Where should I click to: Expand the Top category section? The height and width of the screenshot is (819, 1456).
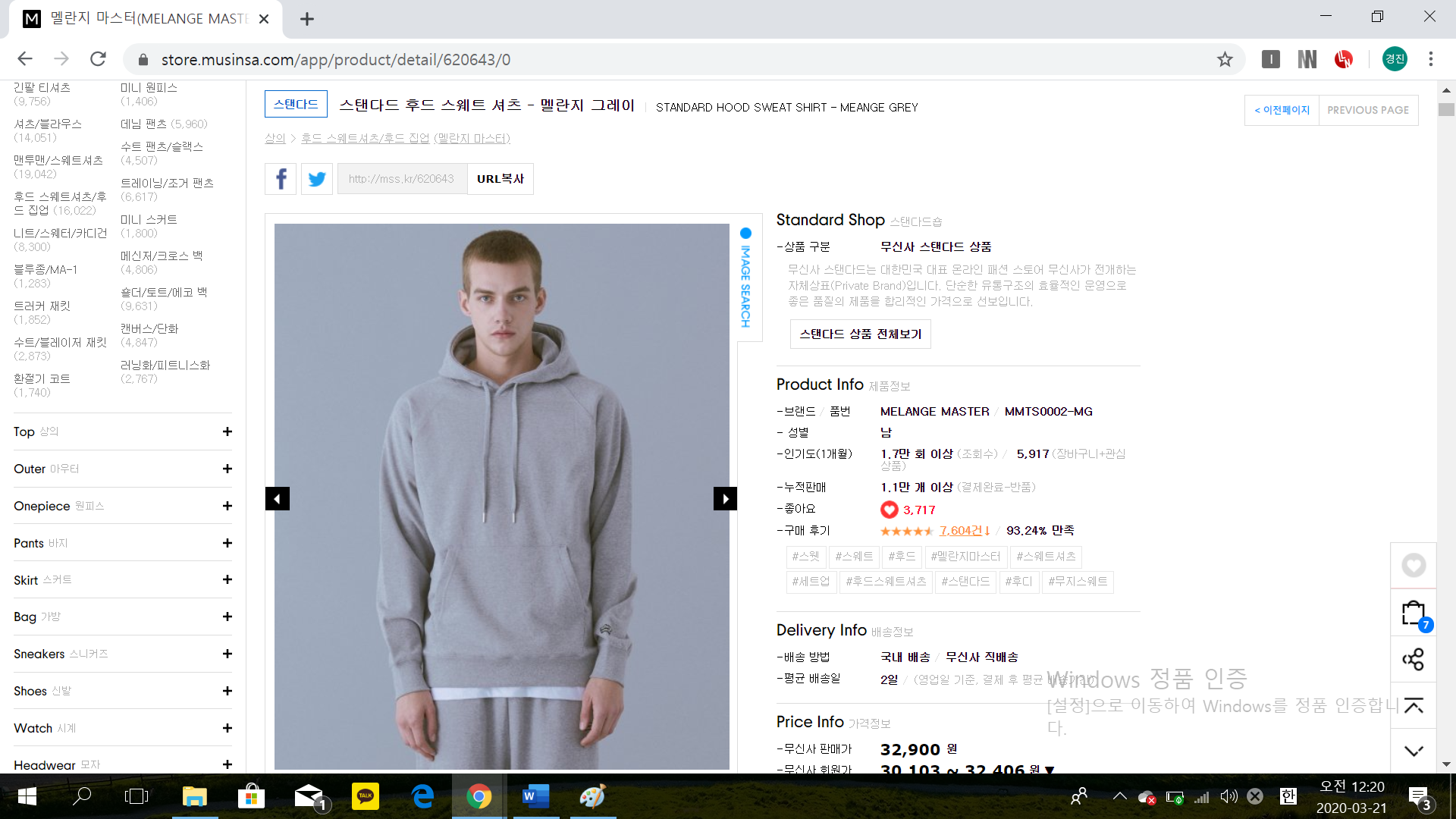[x=227, y=431]
